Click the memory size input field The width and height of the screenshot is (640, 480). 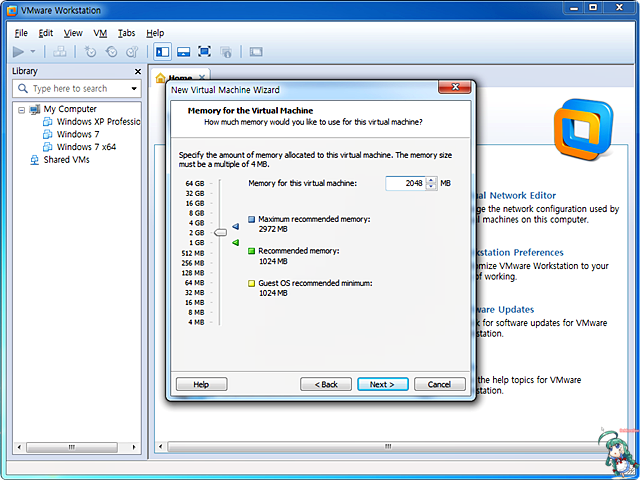click(406, 183)
